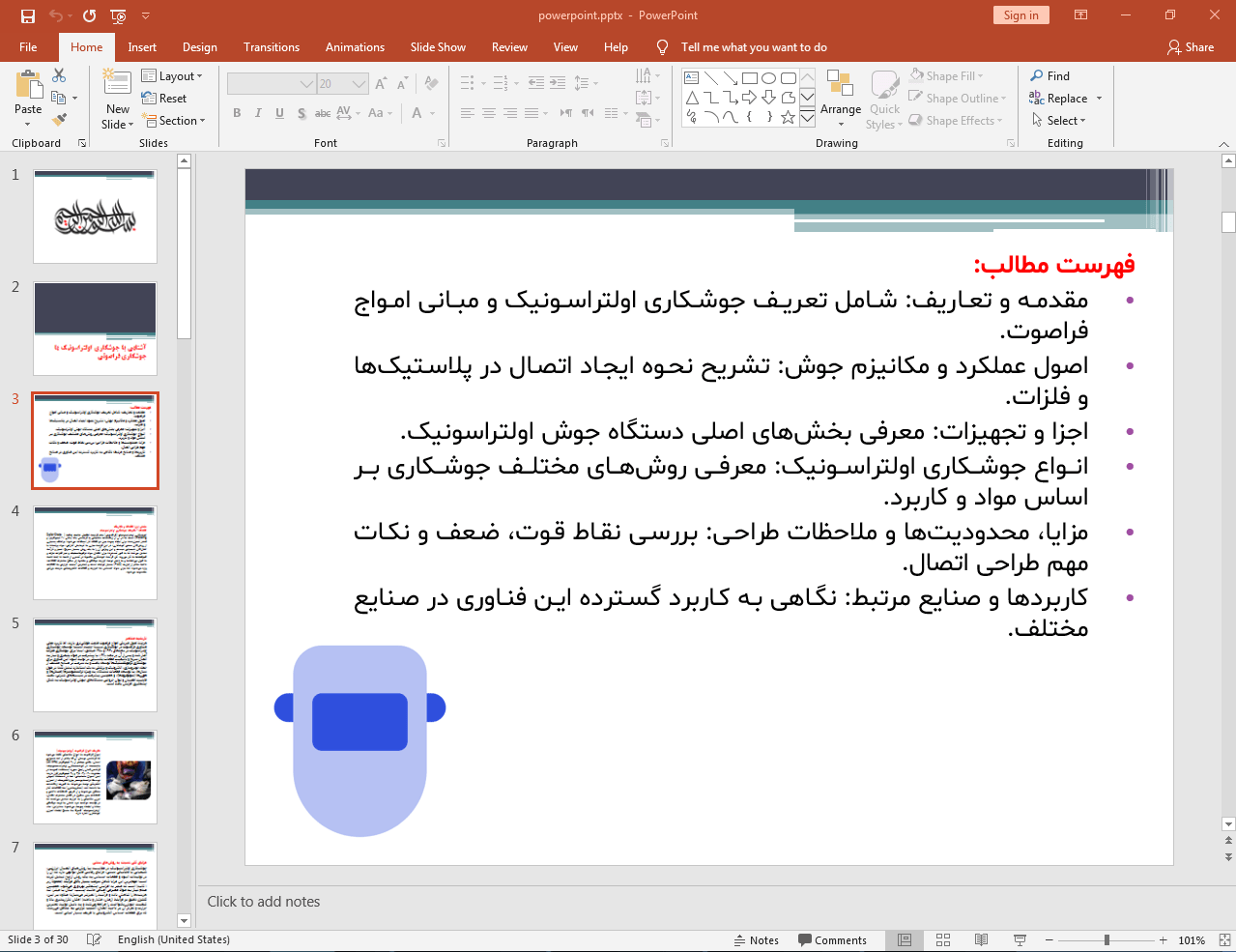This screenshot has width=1236, height=952.
Task: Switch to Slide Sorter view in status bar
Action: click(942, 939)
